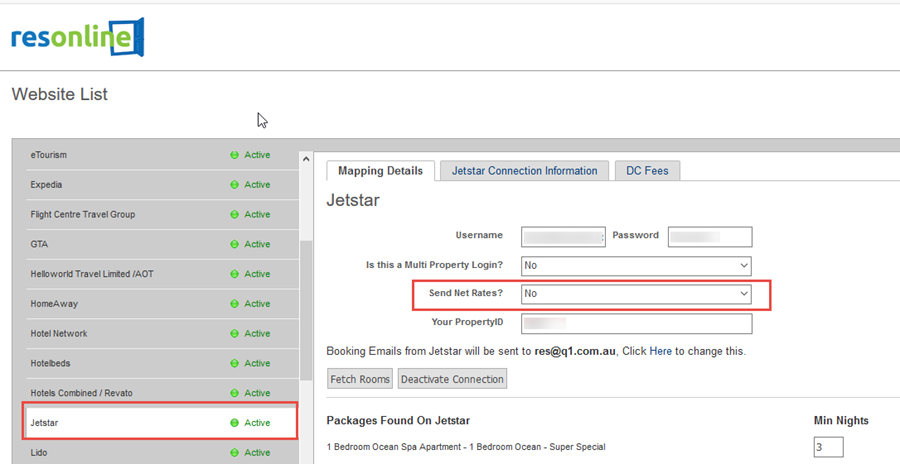Click the Here link to change email
The image size is (900, 464).
(661, 351)
